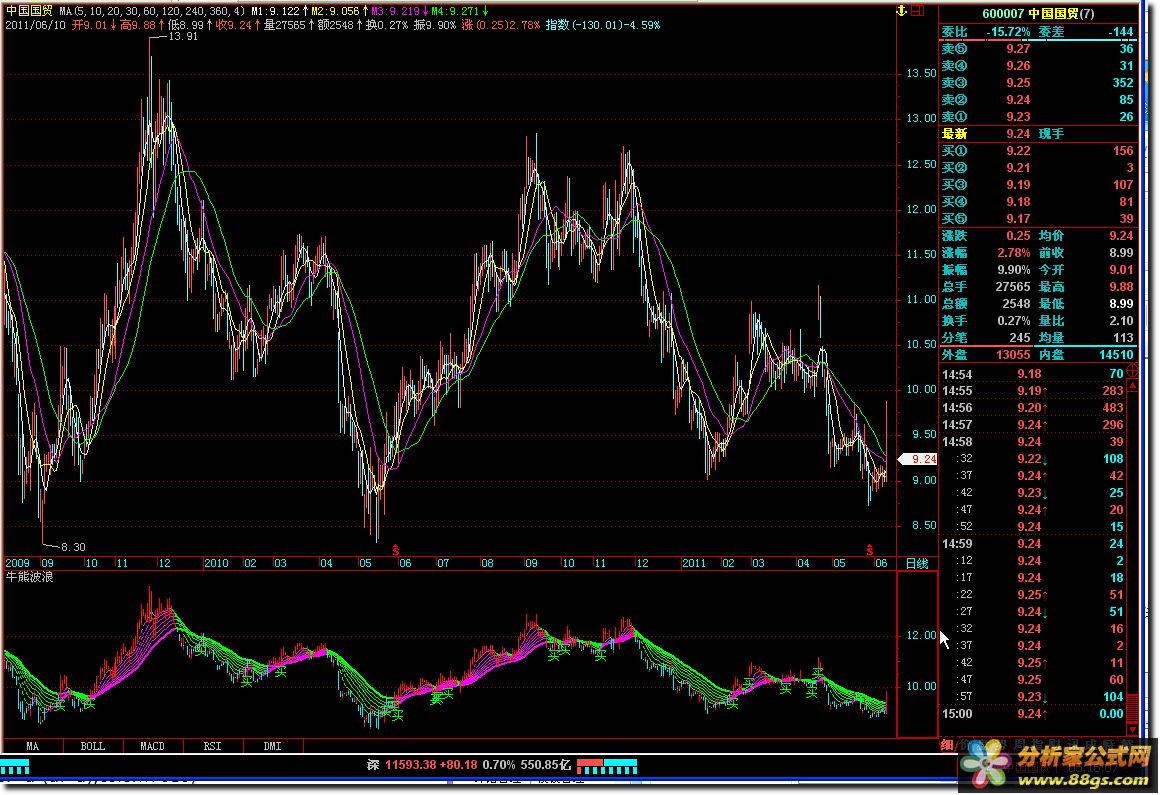Screen dimensions: 1160x795
Task: Click the 8.30 lowest price label
Action: (72, 547)
